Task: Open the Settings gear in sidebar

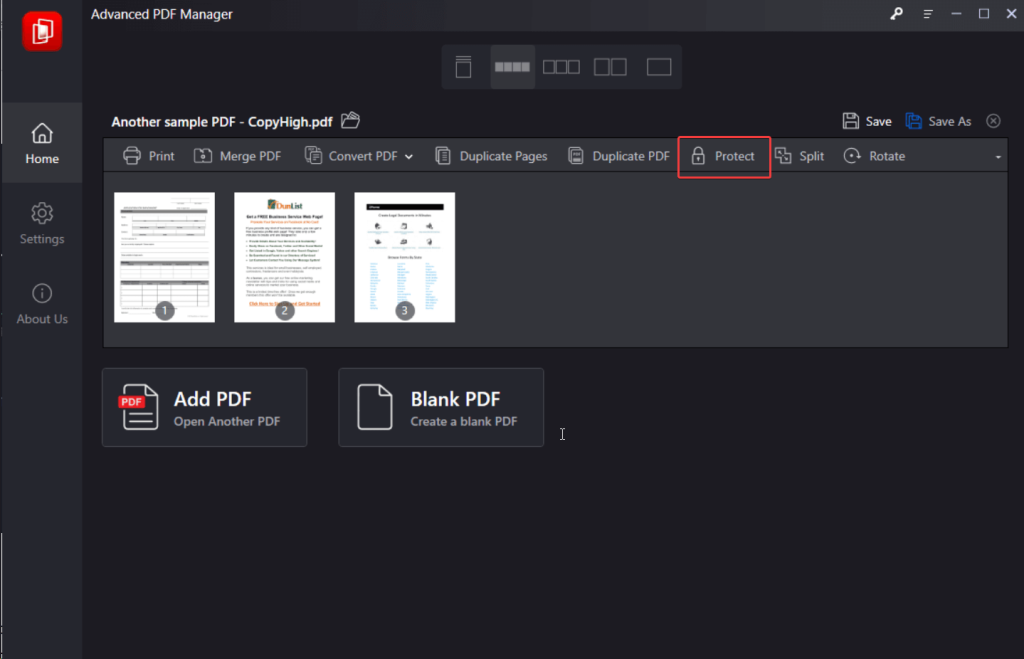Action: pyautogui.click(x=42, y=223)
